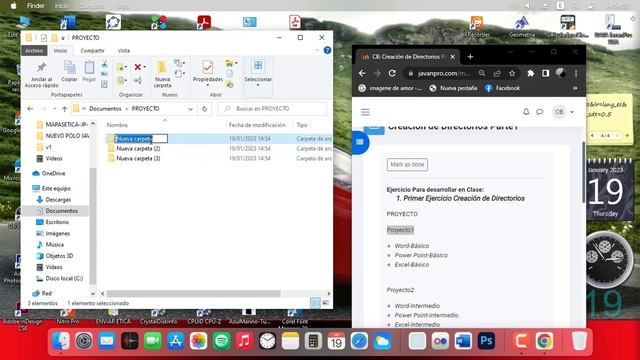Open recent locations dropdown in Explorer

coord(54,109)
